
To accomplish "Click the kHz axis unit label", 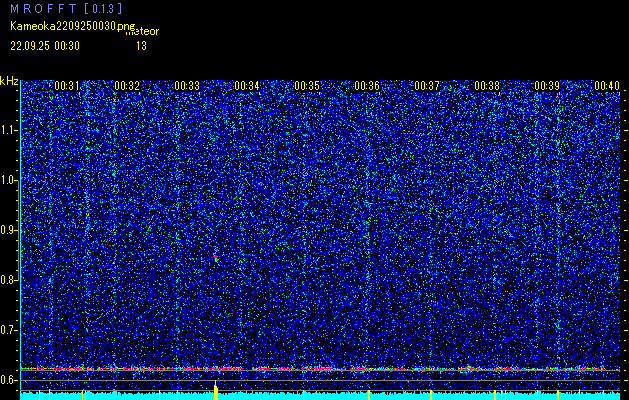I will (x=9, y=81).
